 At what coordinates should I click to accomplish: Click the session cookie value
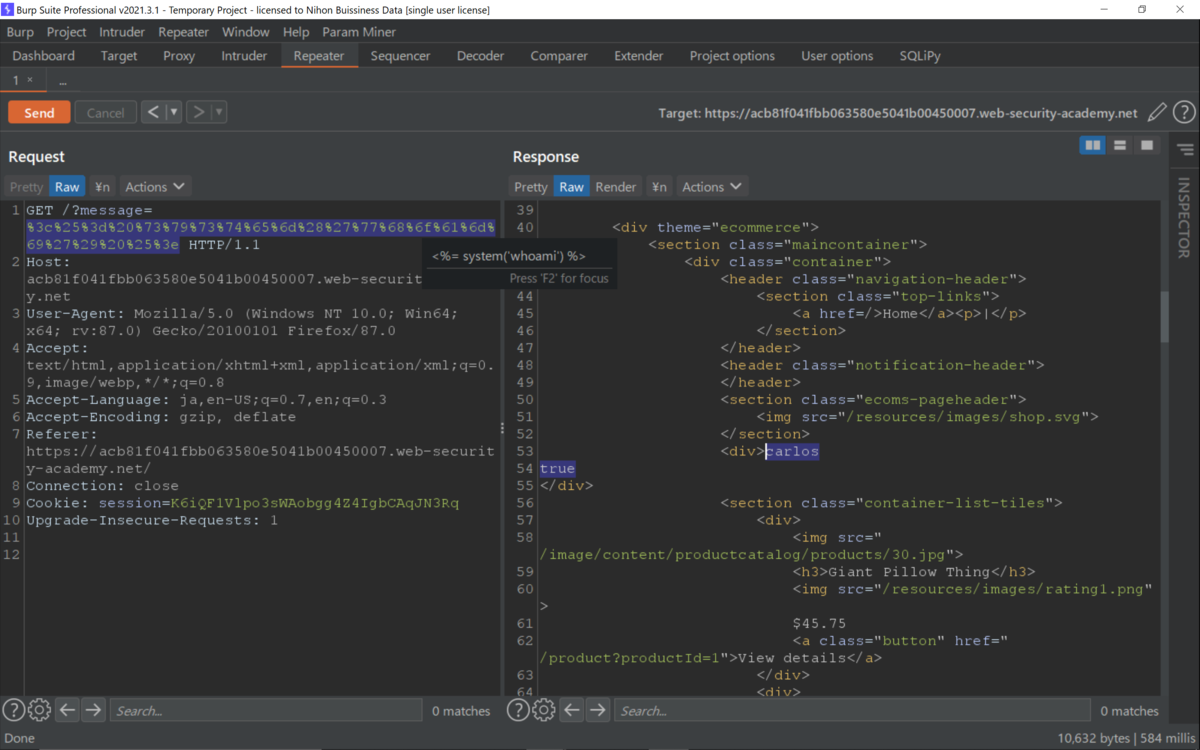pyautogui.click(x=315, y=503)
